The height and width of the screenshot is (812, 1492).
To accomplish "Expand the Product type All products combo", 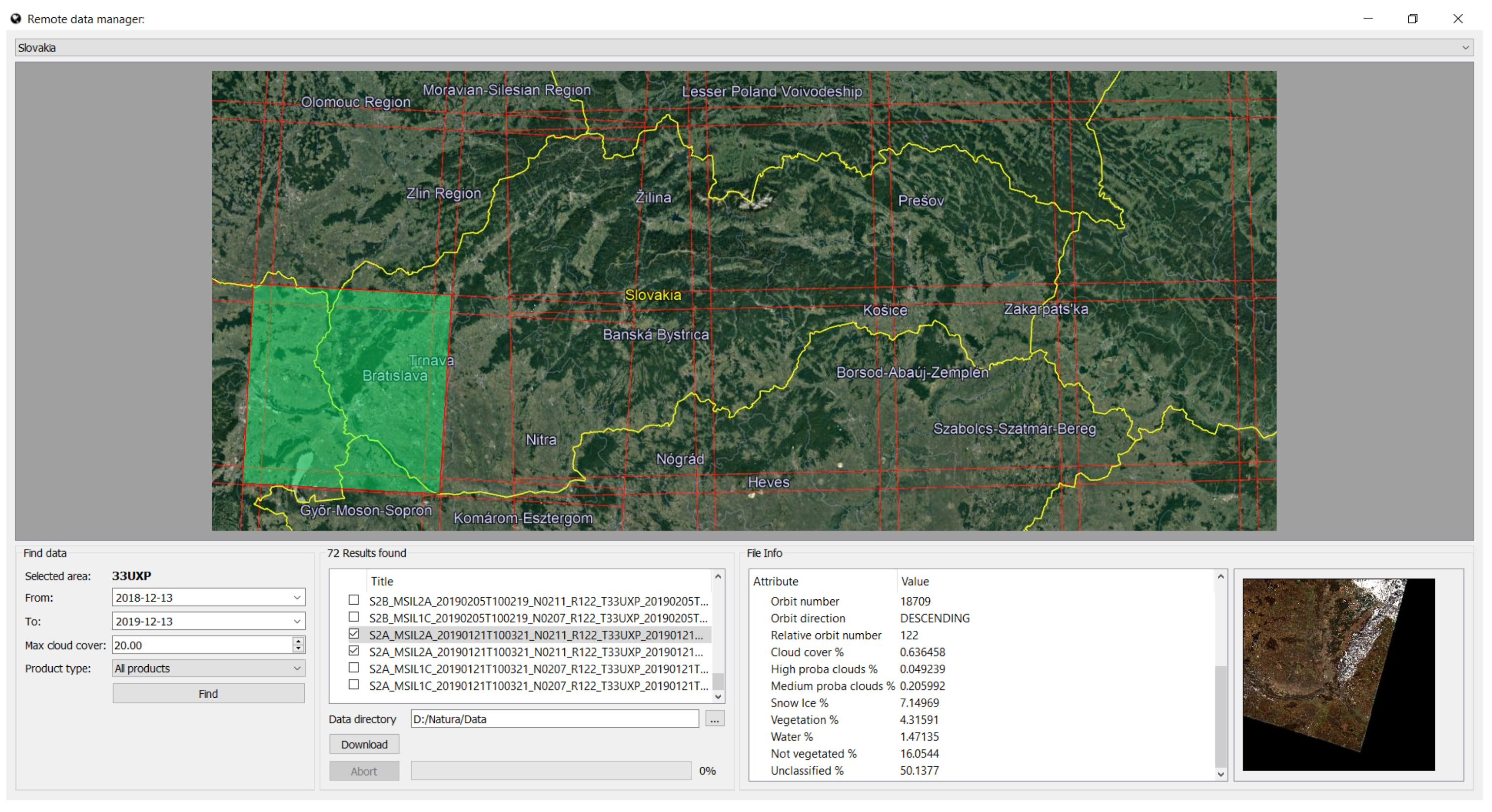I will tap(208, 668).
